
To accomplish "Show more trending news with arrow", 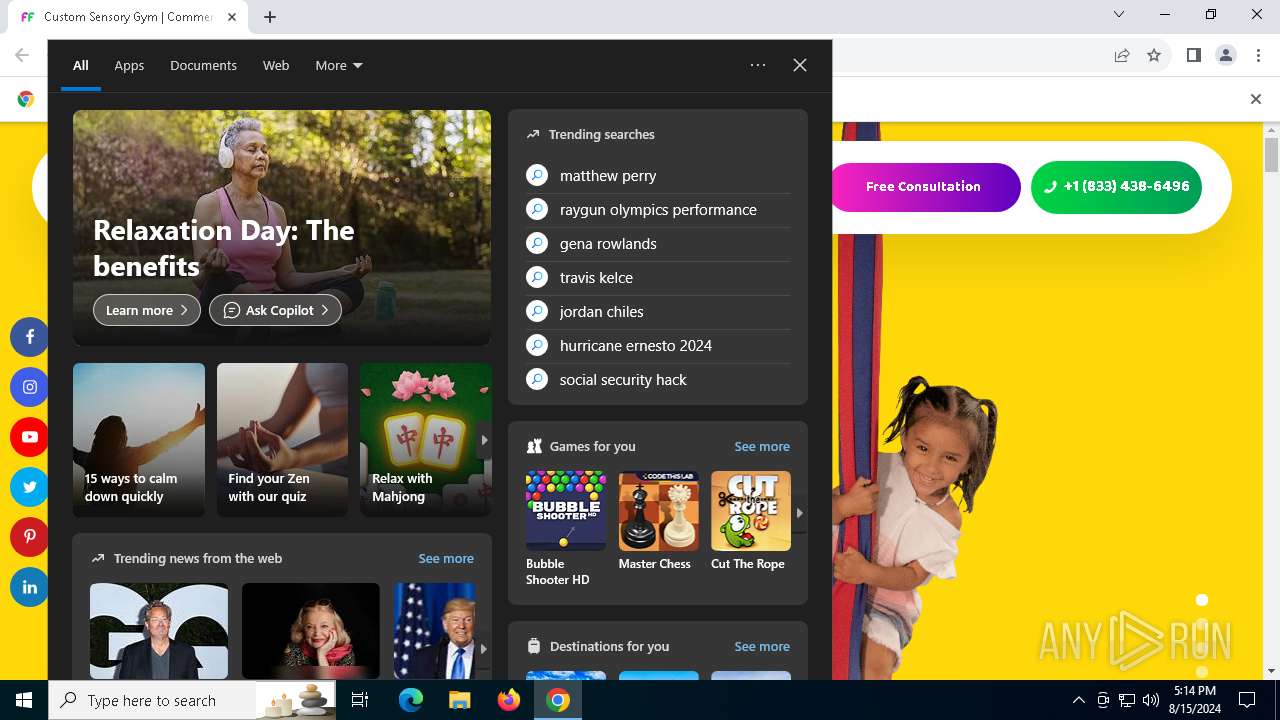I will 484,648.
